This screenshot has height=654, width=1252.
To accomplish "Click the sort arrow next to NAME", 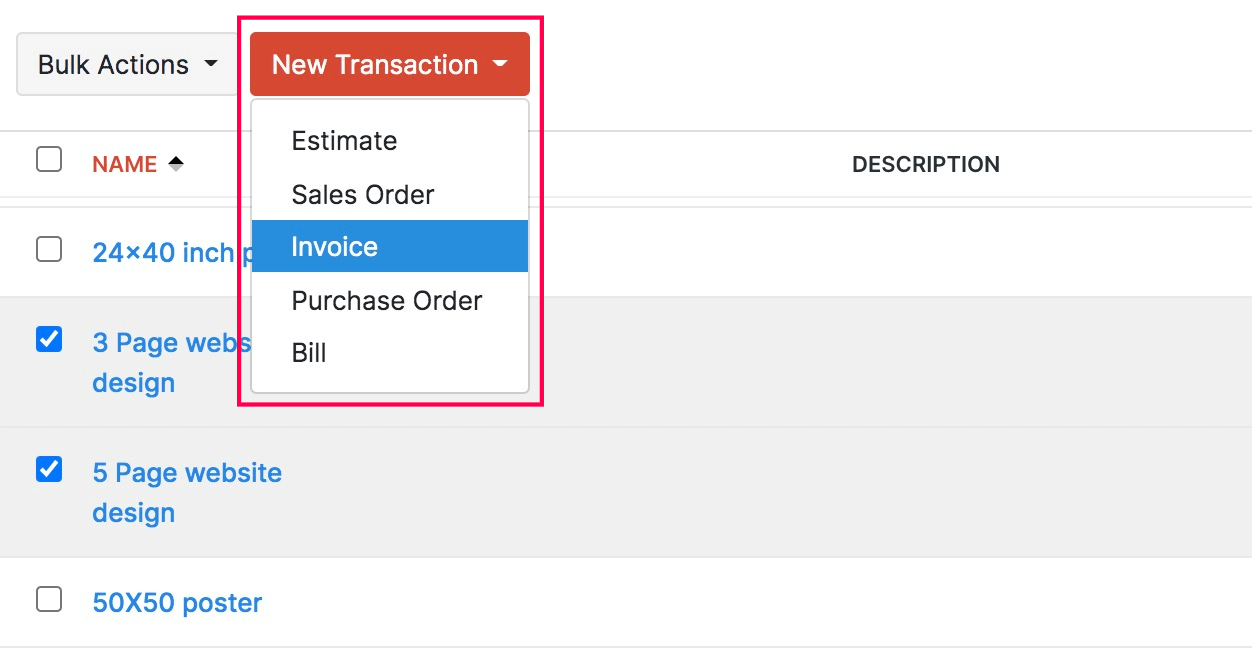I will pyautogui.click(x=174, y=163).
